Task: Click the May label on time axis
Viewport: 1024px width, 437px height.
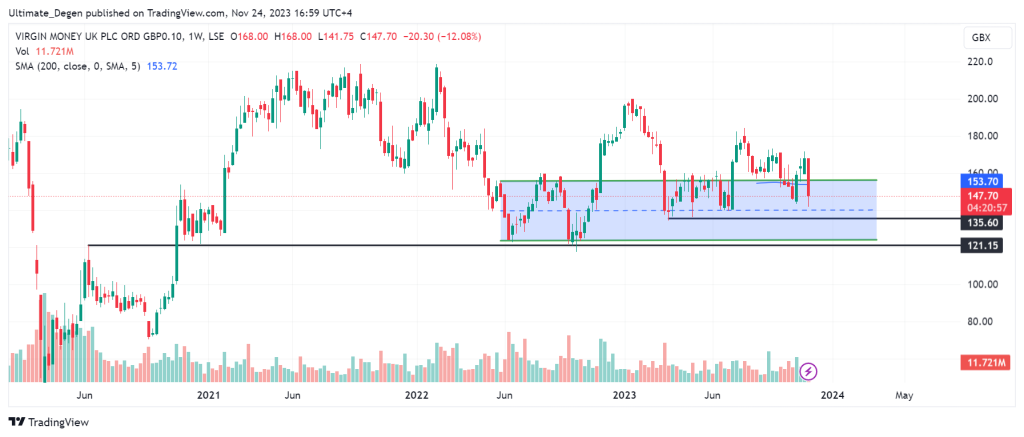Action: click(903, 395)
